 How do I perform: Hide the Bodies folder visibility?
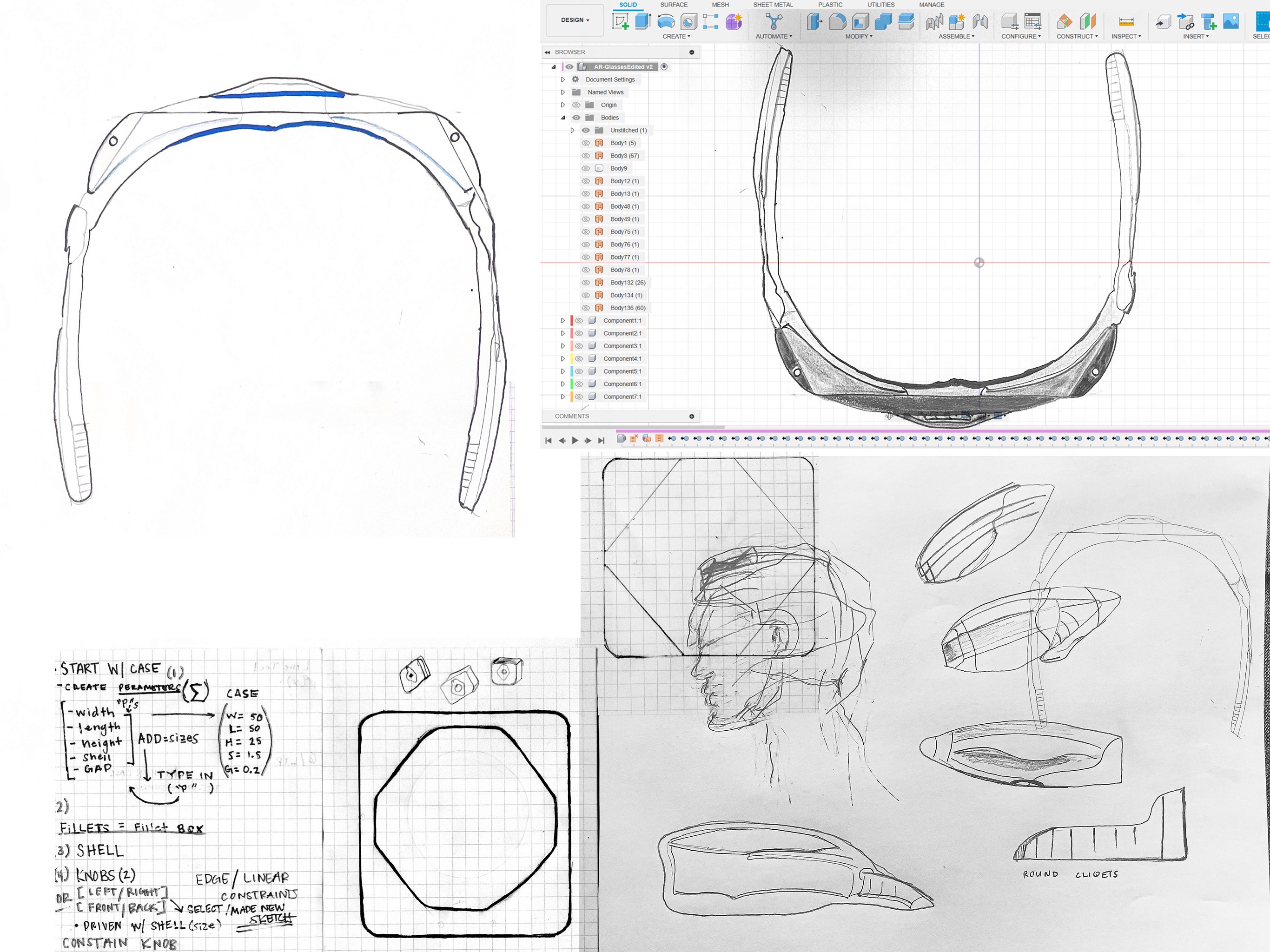pos(576,118)
